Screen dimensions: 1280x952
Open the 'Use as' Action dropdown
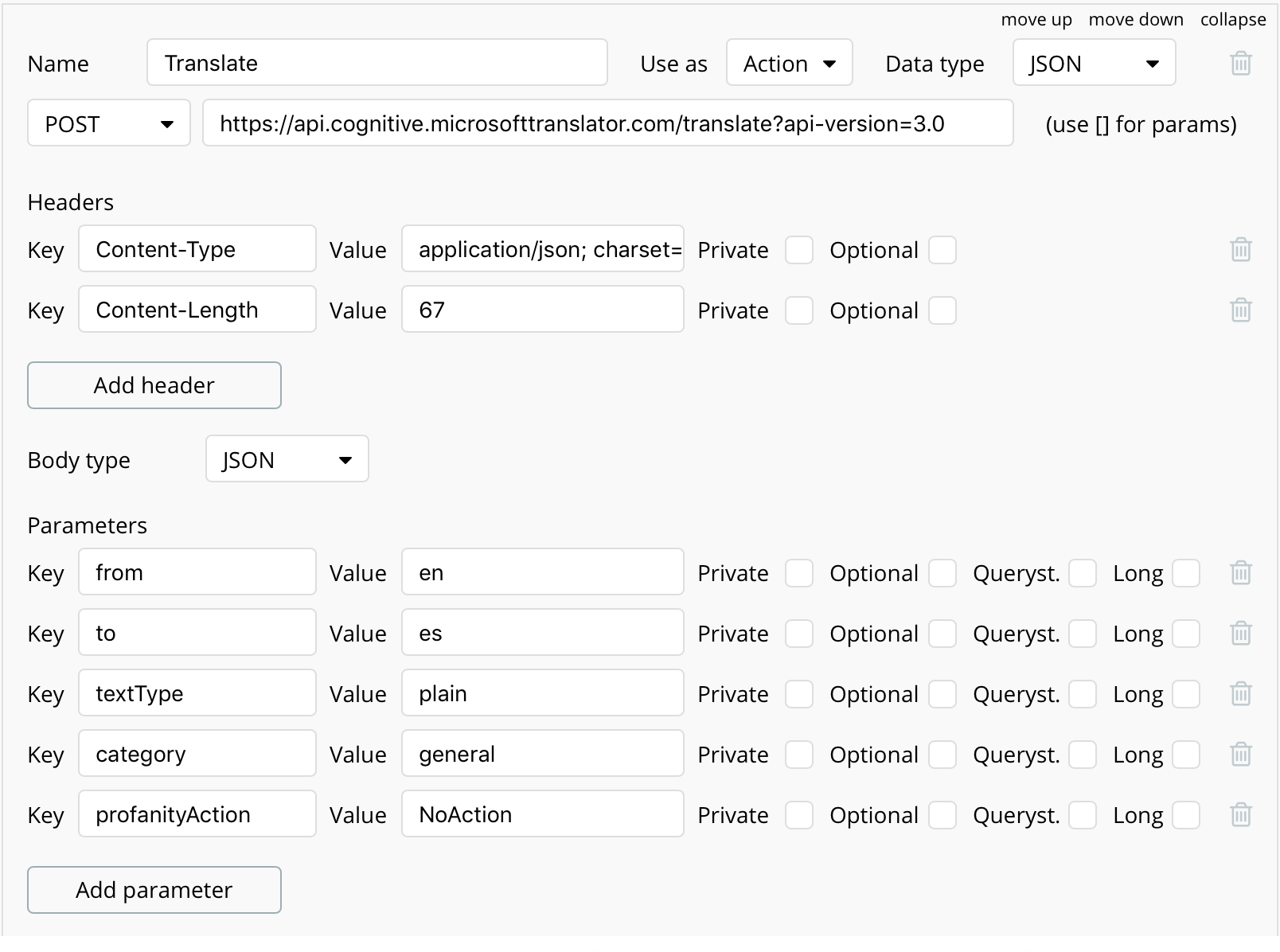tap(789, 63)
